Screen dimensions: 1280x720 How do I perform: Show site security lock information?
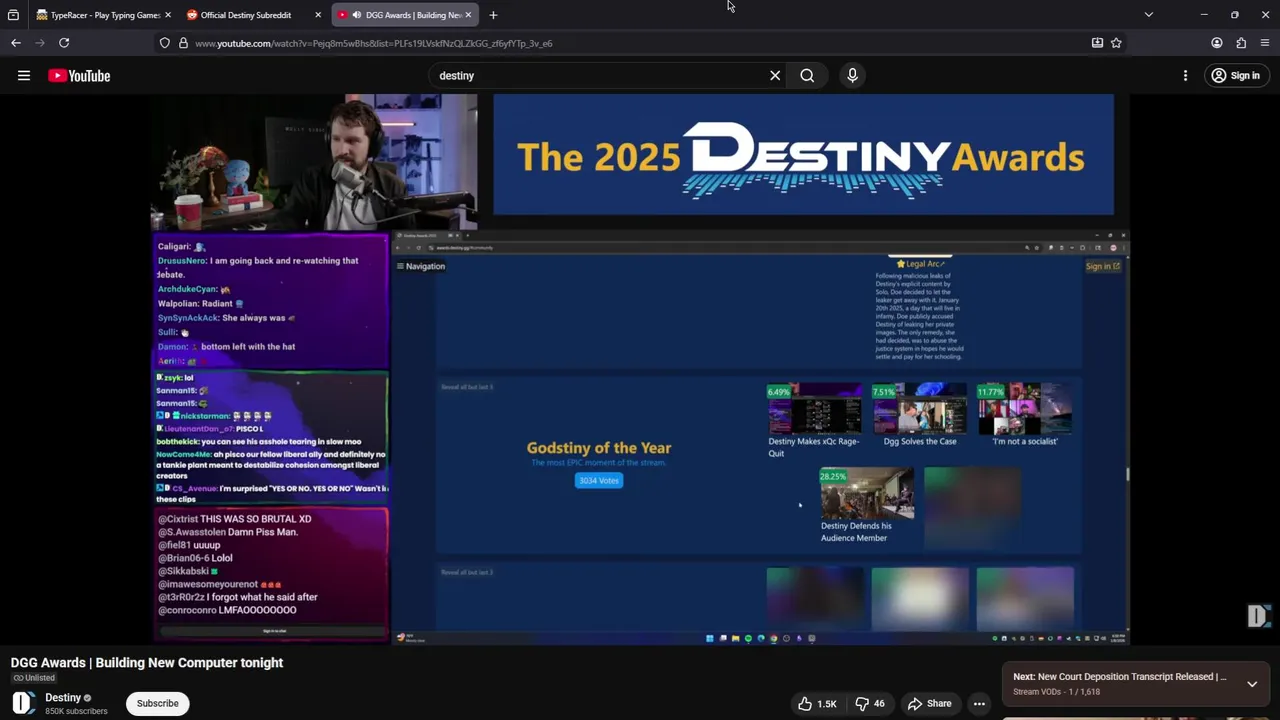183,43
